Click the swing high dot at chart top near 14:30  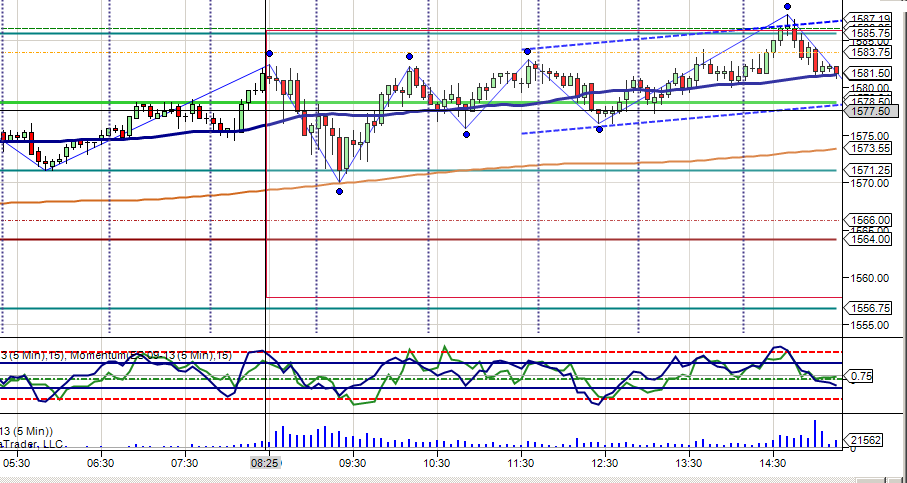(787, 6)
